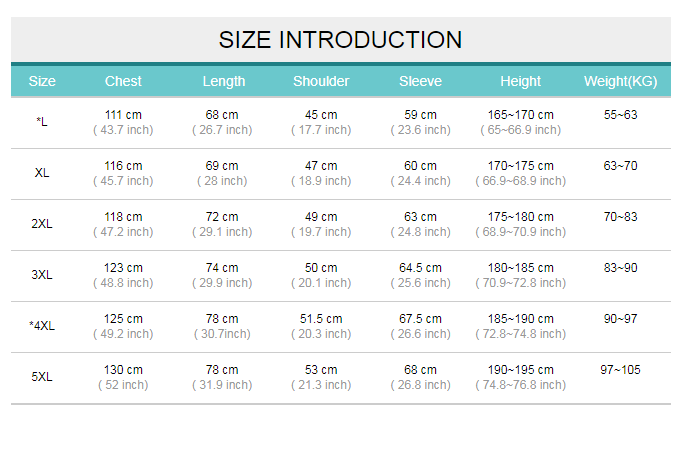Image resolution: width=689 pixels, height=450 pixels.
Task: Click the Shoulder column header
Action: coord(321,81)
